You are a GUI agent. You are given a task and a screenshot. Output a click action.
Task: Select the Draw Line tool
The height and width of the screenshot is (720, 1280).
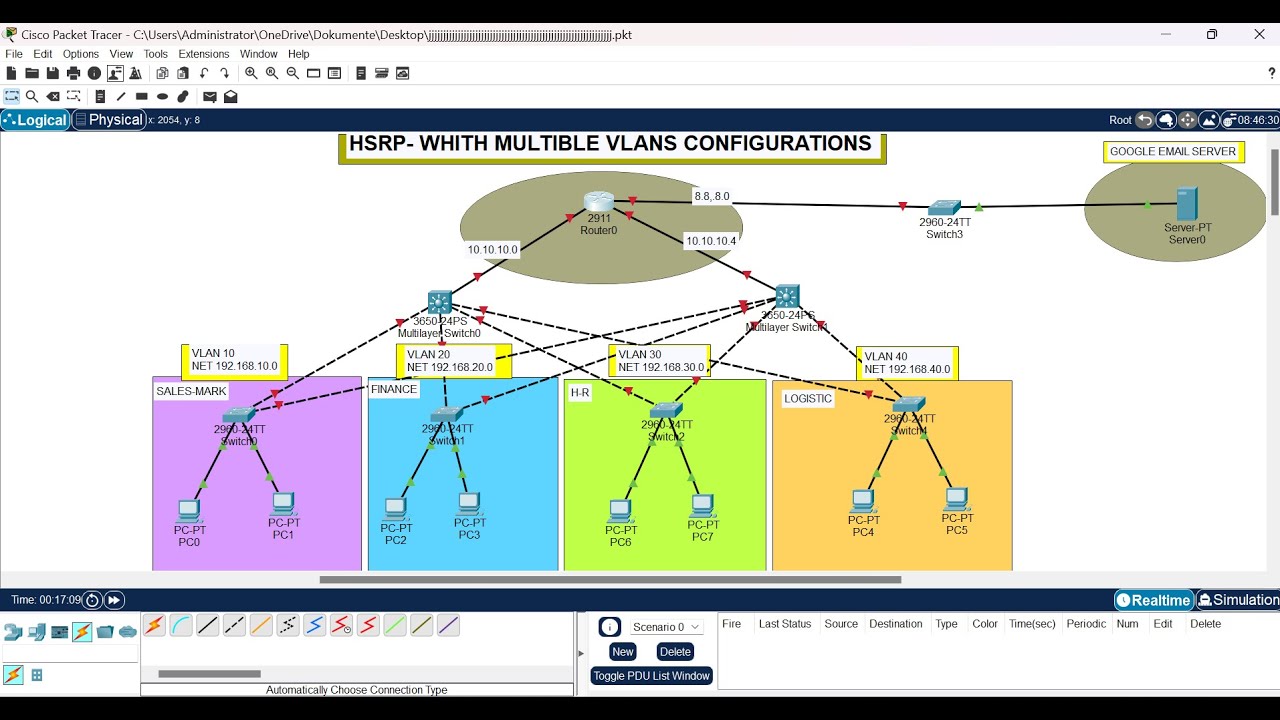[x=121, y=97]
